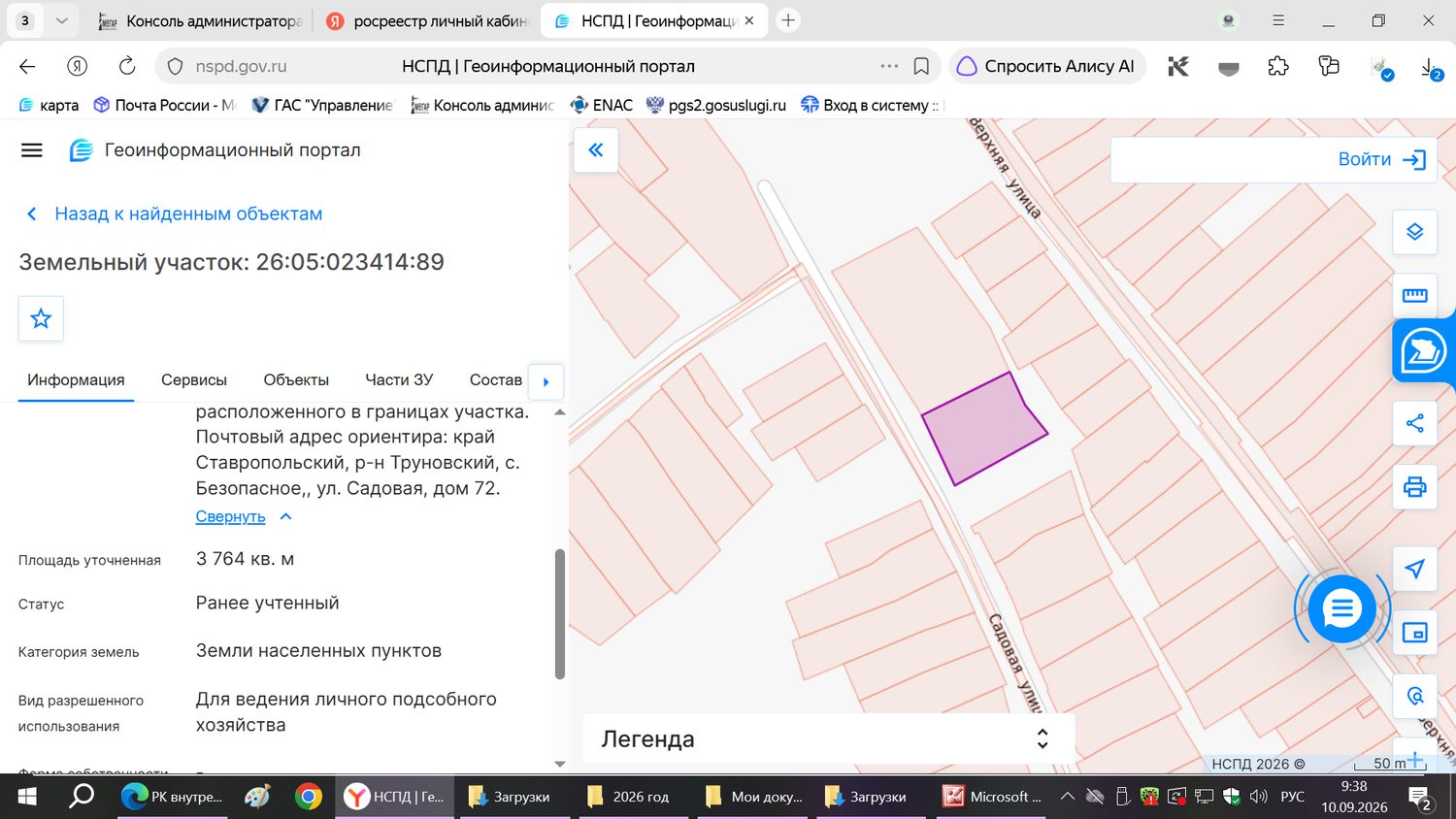The image size is (1456, 819).
Task: Ask Спросить Алису AI button
Action: click(1047, 66)
